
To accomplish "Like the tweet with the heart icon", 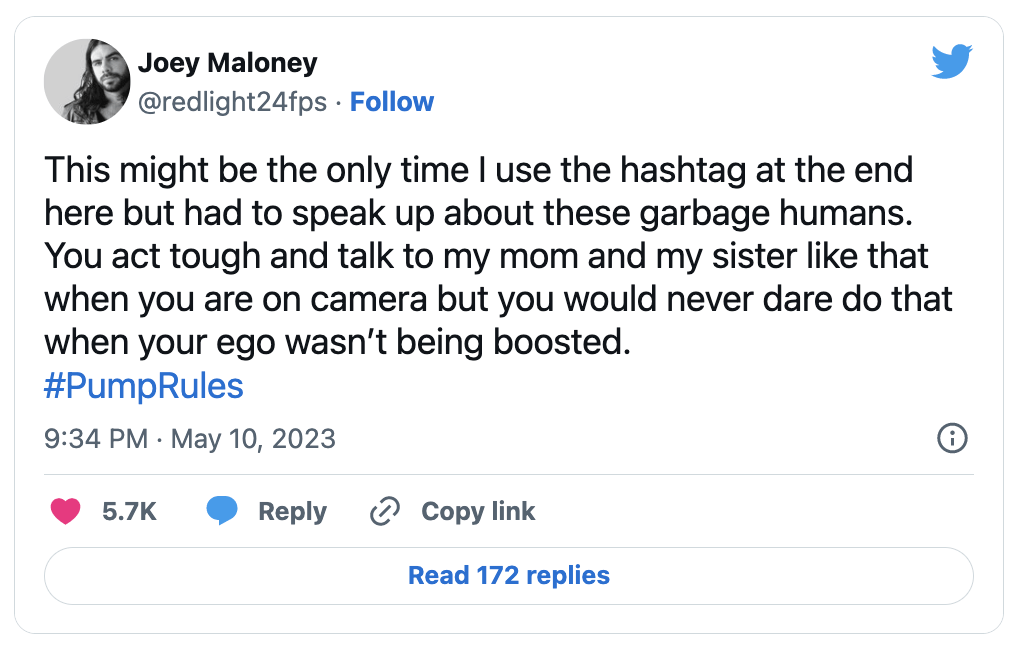I will pyautogui.click(x=66, y=511).
